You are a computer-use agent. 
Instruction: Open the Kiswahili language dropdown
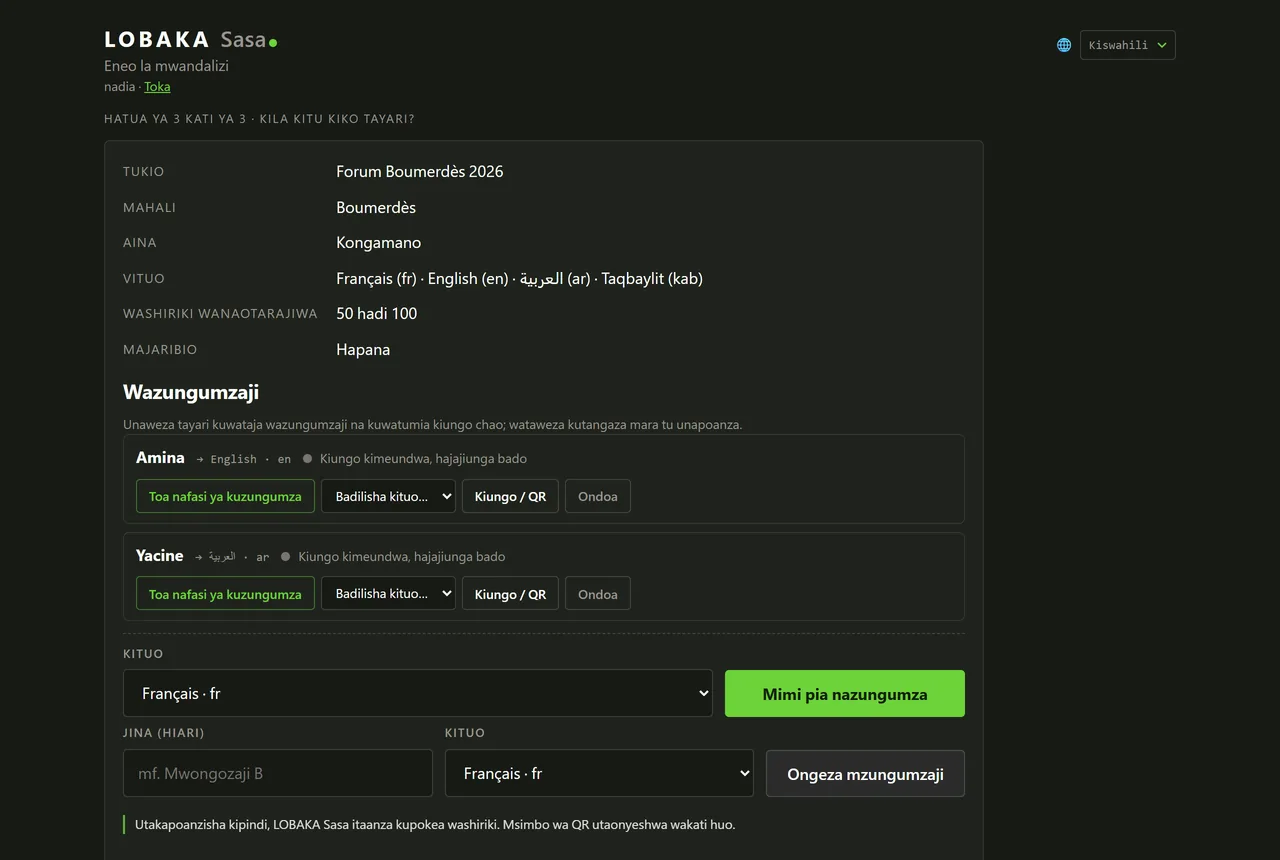[1127, 45]
